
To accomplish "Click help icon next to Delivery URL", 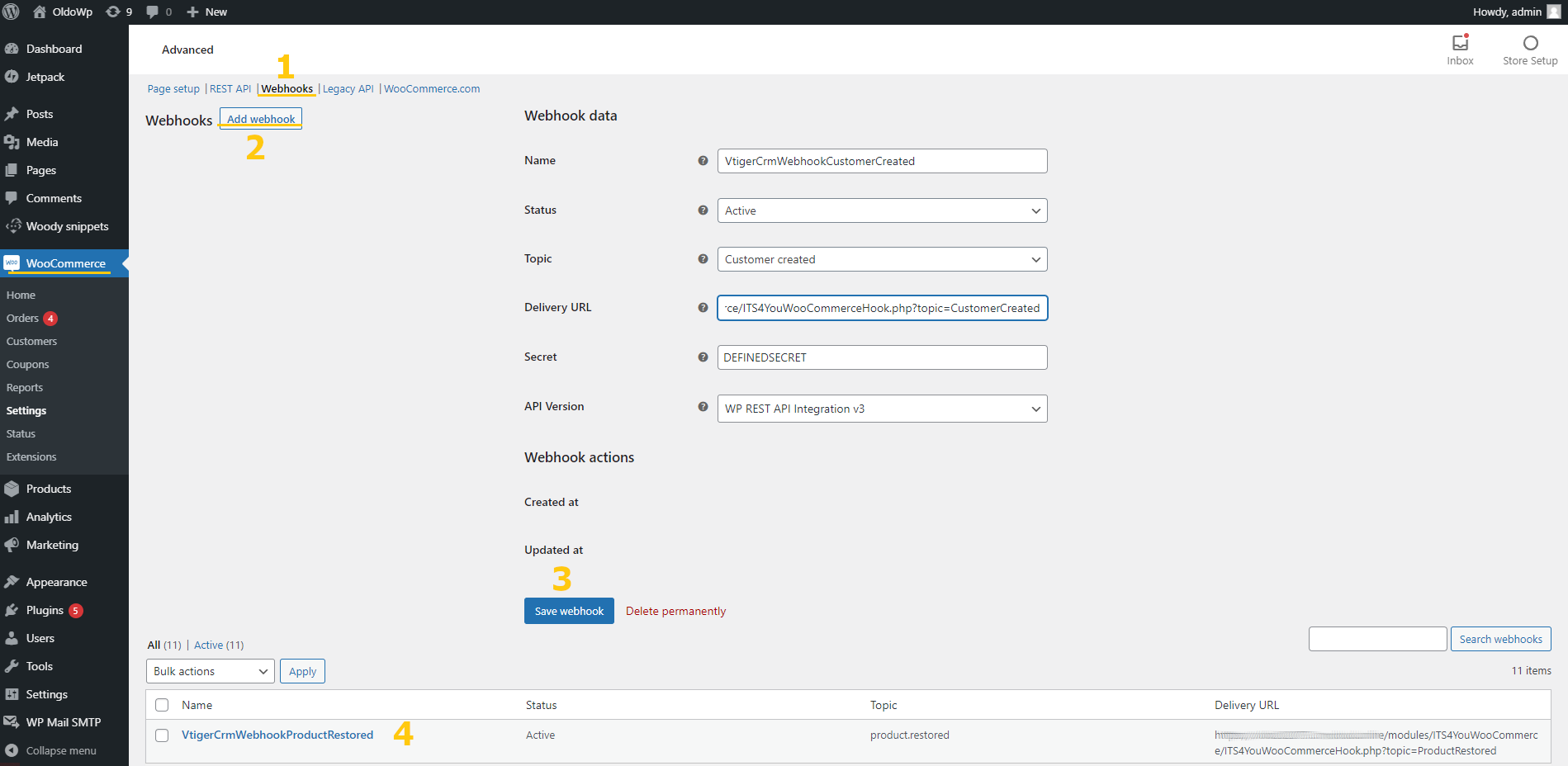I will coord(703,308).
